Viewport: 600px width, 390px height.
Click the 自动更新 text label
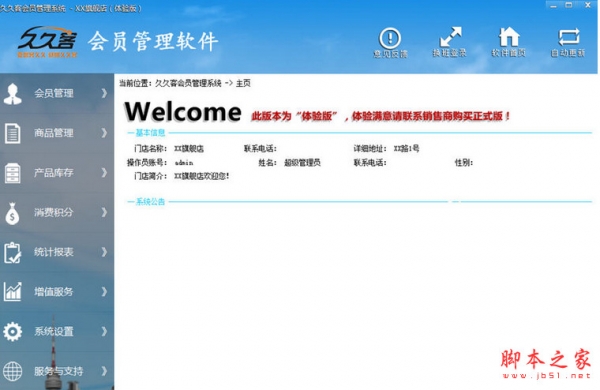[568, 53]
